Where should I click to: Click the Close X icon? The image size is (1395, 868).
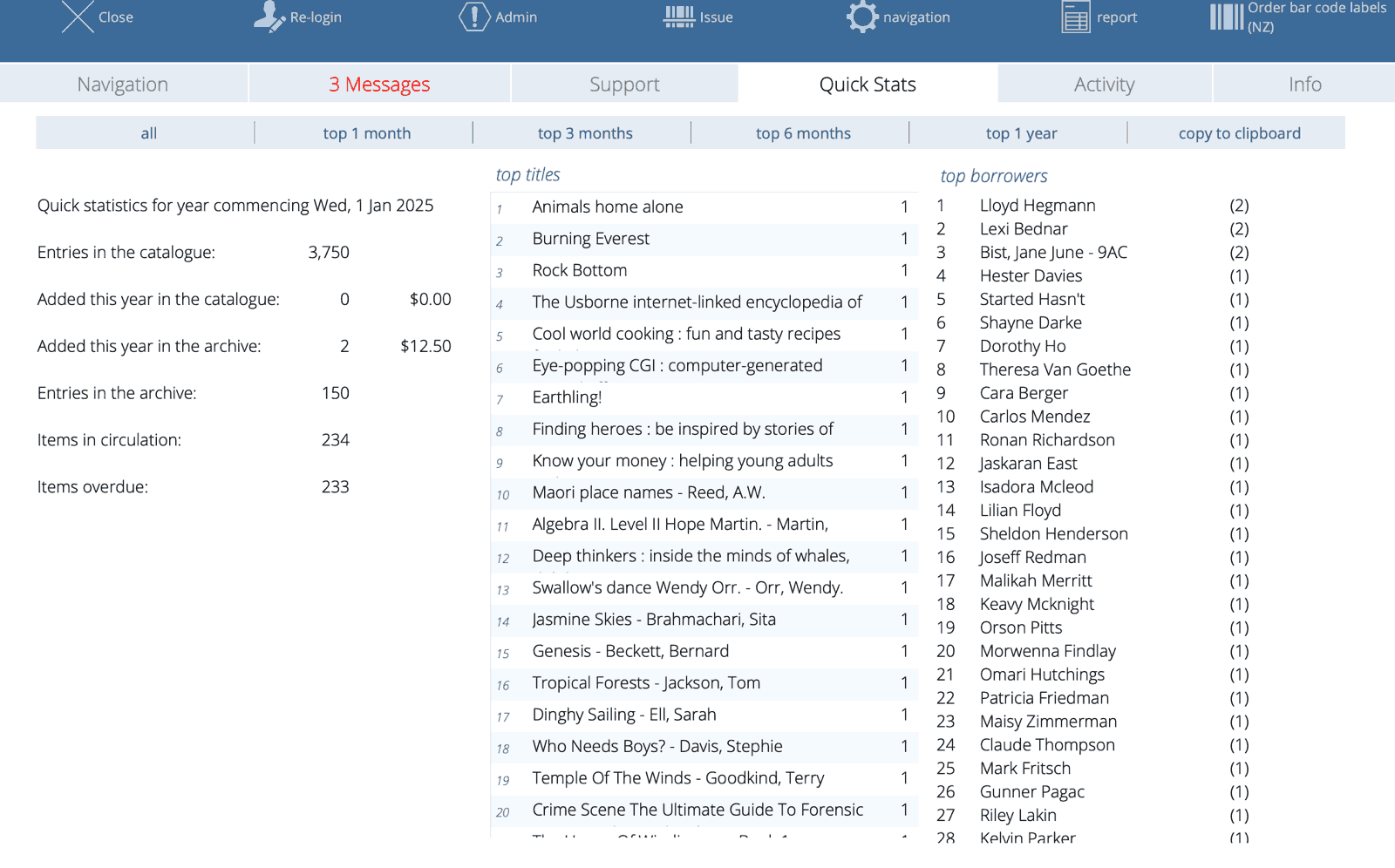(78, 17)
